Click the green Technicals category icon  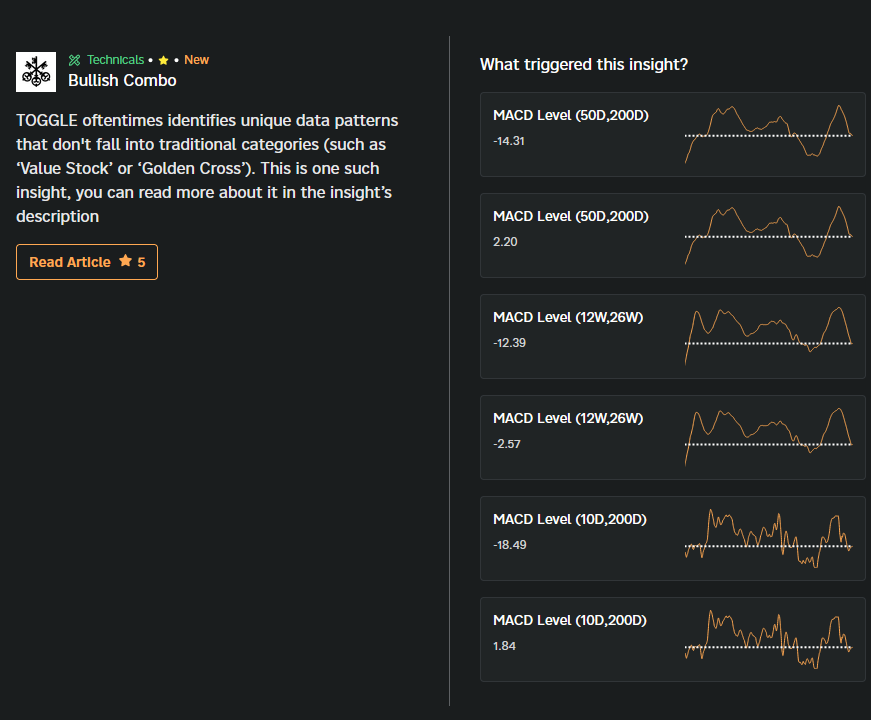point(74,60)
